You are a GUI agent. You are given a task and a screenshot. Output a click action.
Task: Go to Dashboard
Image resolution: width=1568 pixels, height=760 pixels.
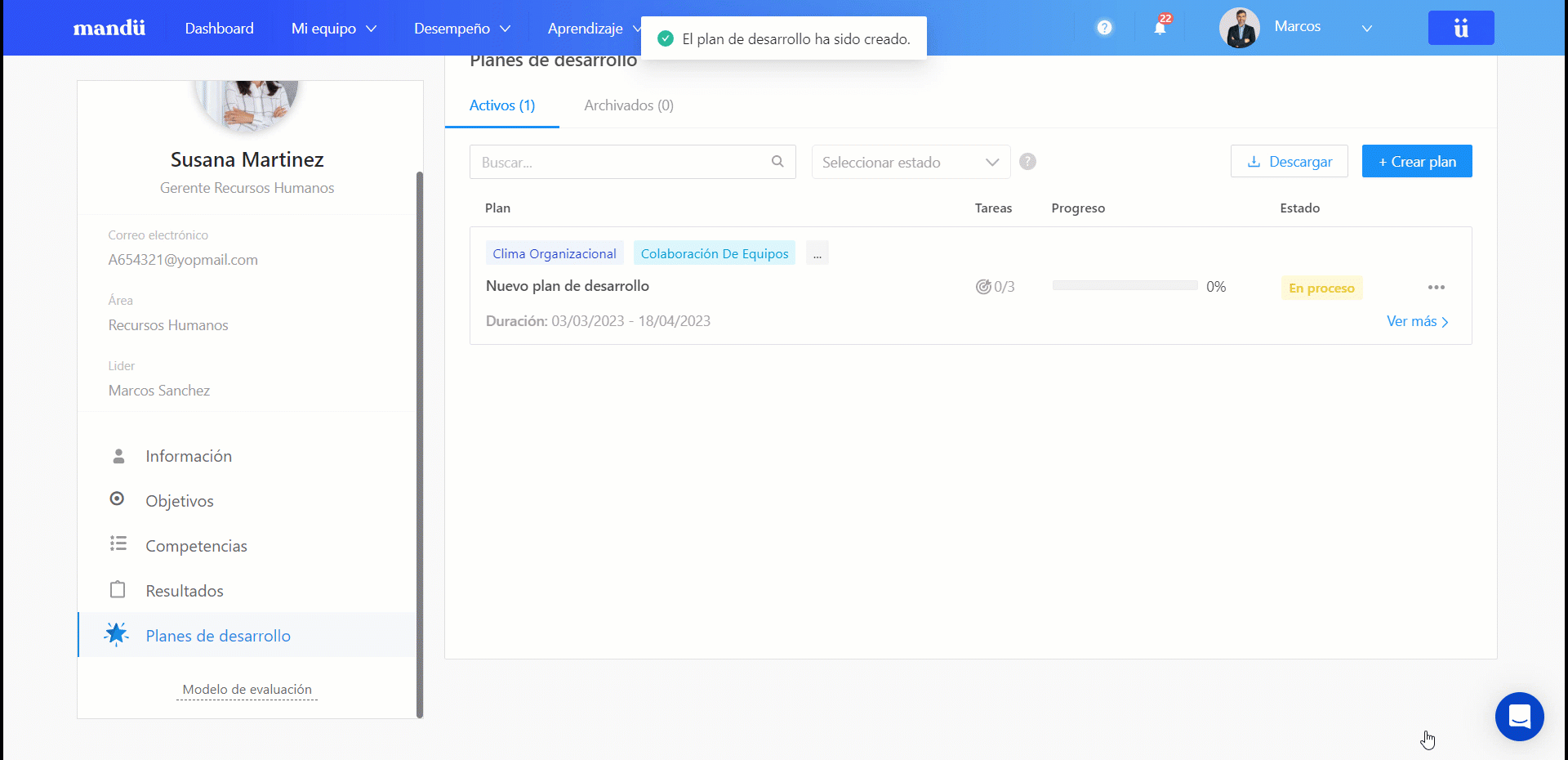point(219,29)
